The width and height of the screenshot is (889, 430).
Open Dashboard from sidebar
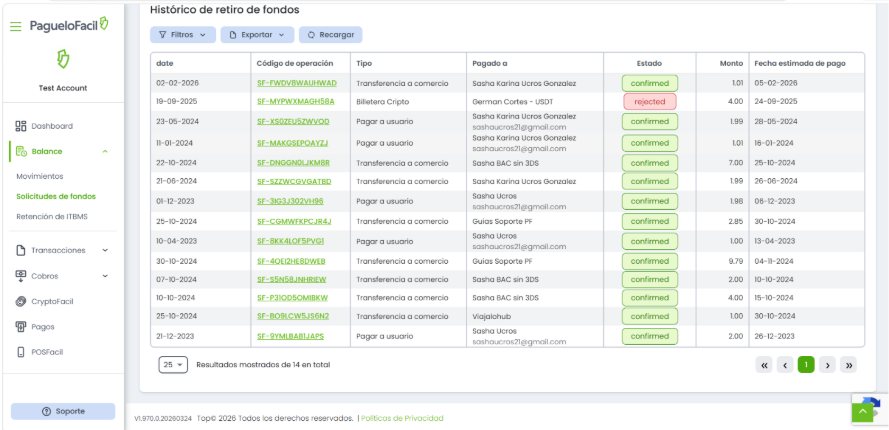click(x=51, y=126)
